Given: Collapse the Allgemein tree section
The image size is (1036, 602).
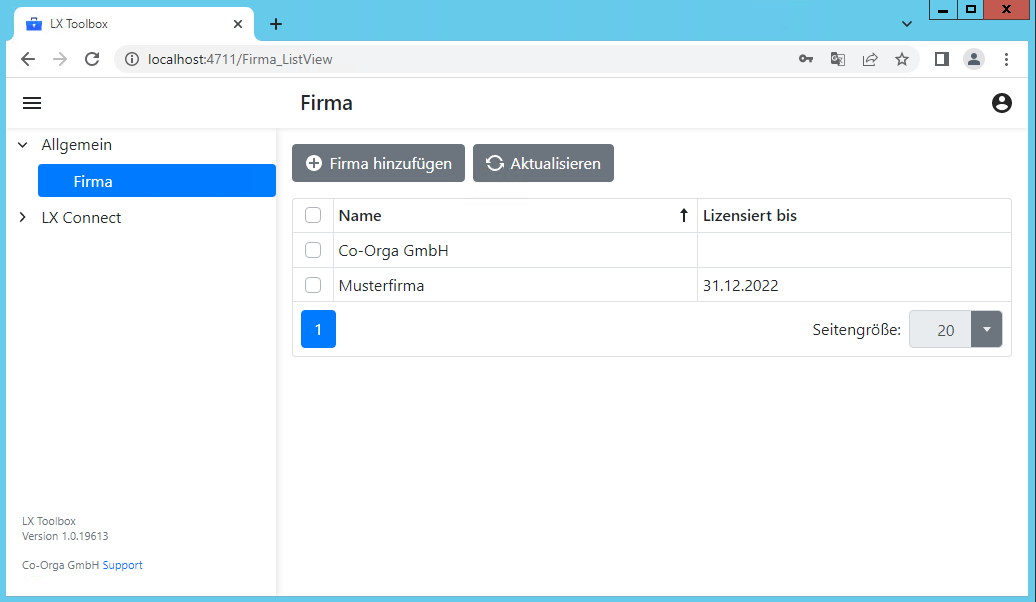Looking at the screenshot, I should coord(23,145).
